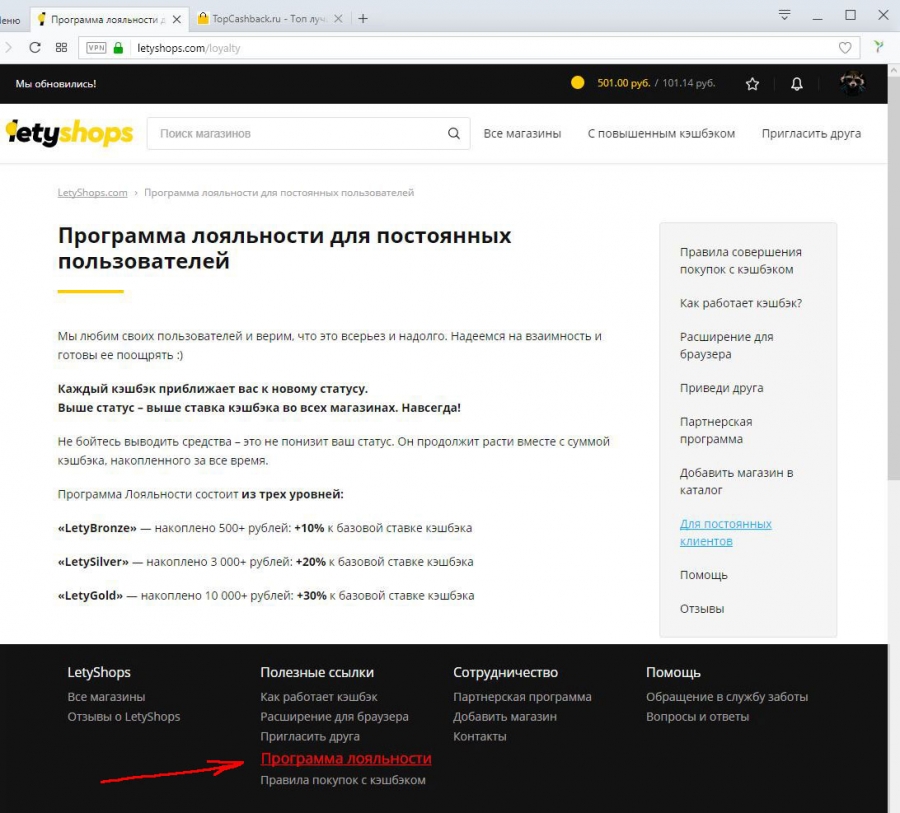Open a new tab with plus button
This screenshot has width=900, height=813.
(363, 19)
